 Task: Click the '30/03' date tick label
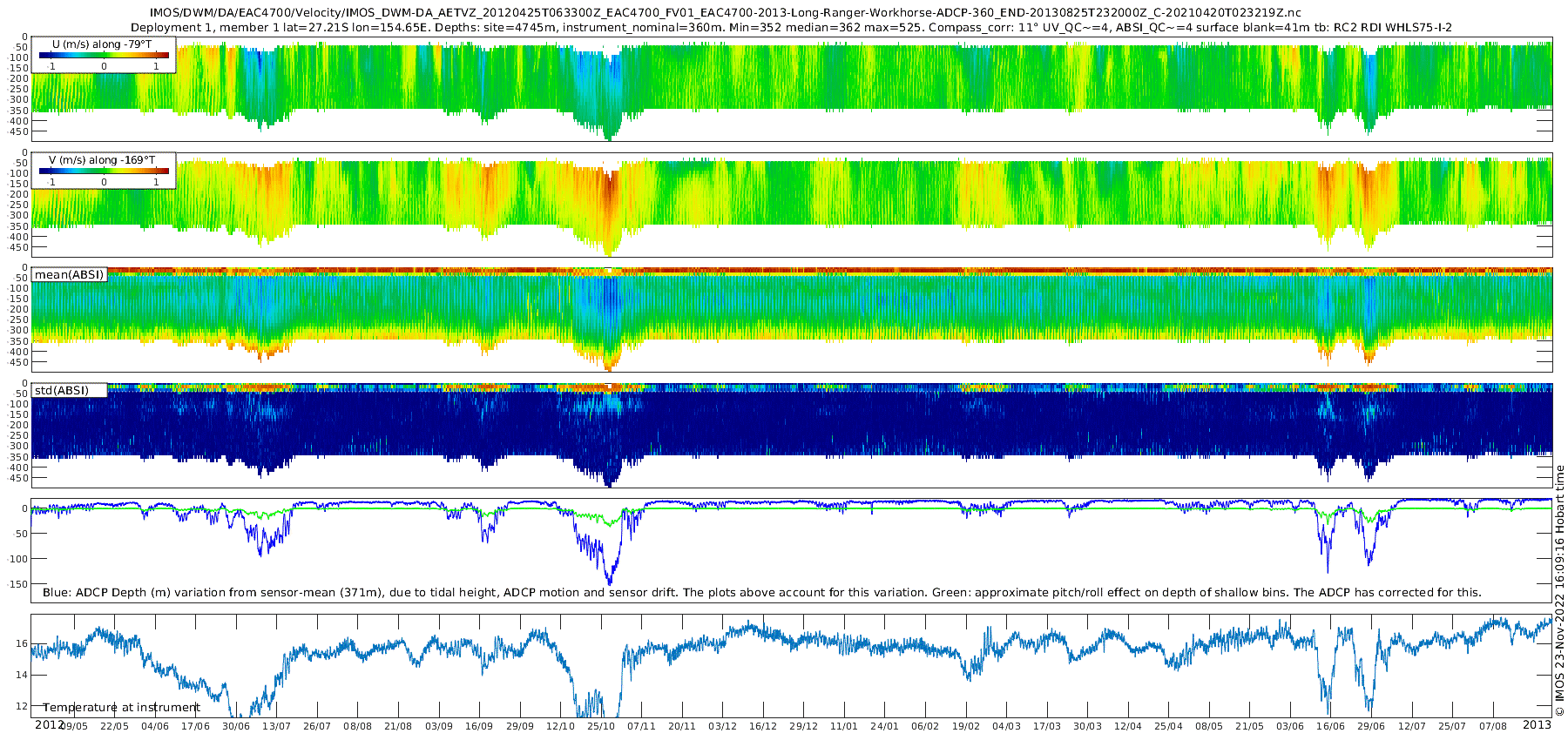1087,726
